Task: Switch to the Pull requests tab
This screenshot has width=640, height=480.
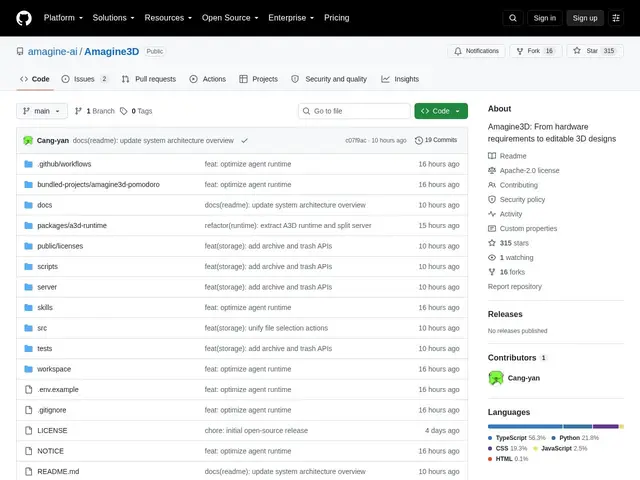Action: tap(149, 79)
